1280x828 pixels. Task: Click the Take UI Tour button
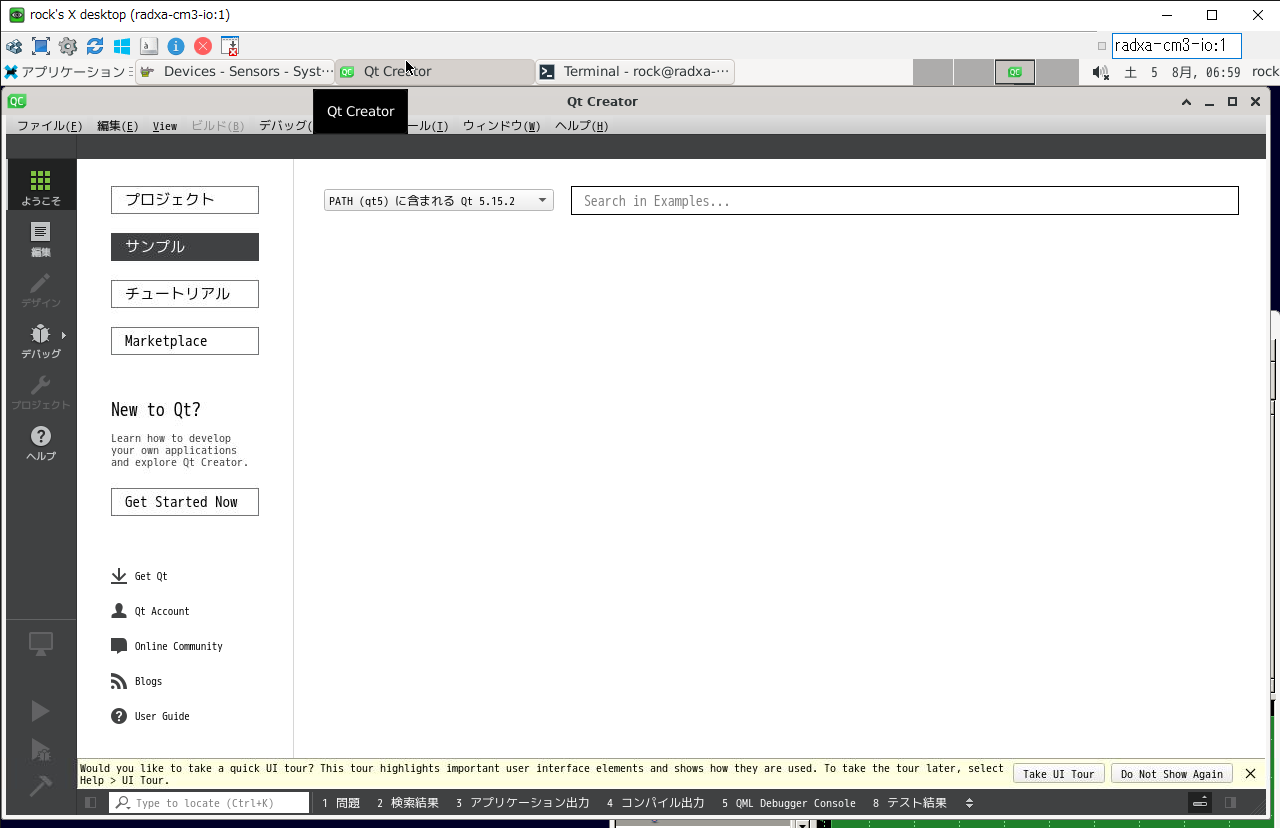(x=1059, y=774)
